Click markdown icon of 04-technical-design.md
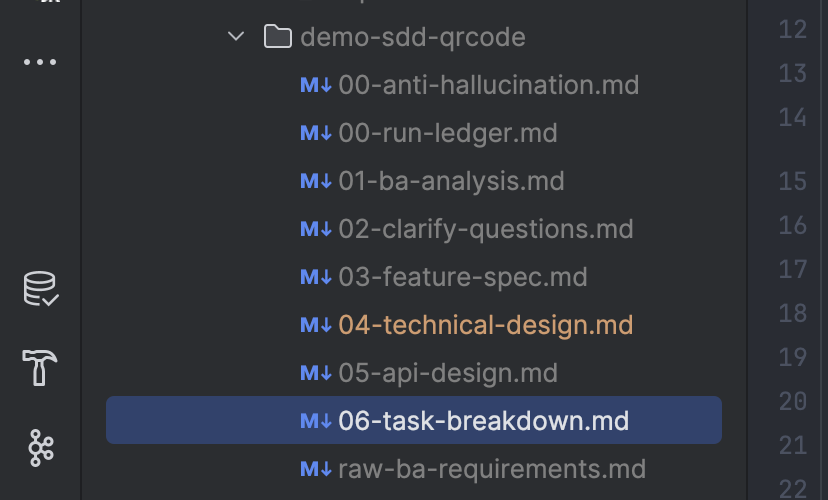Image resolution: width=828 pixels, height=500 pixels. [x=316, y=325]
